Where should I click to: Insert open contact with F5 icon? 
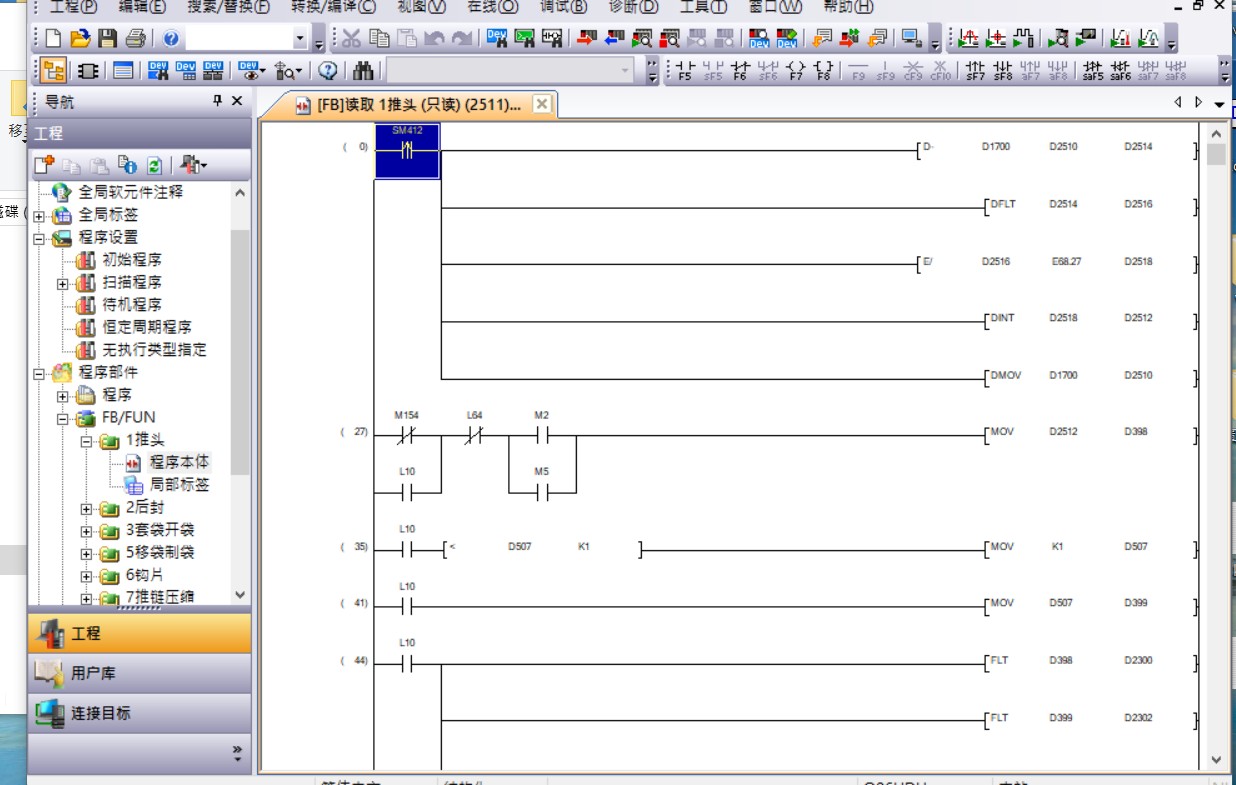(684, 71)
